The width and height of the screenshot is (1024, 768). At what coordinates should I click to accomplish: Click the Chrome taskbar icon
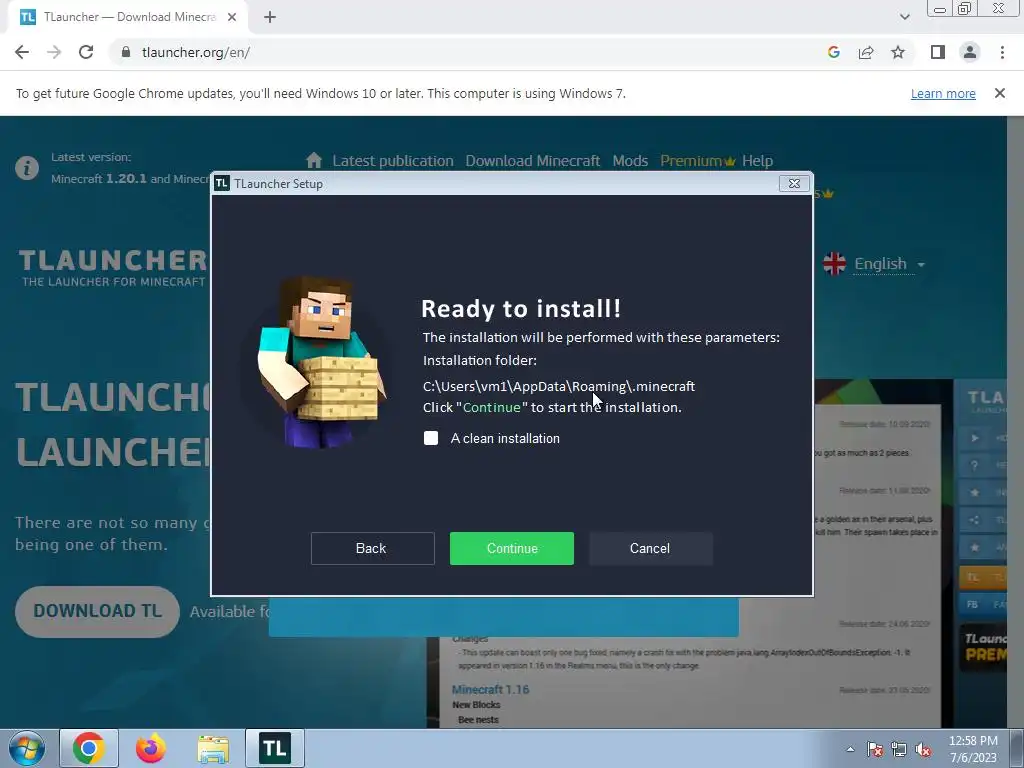(89, 748)
